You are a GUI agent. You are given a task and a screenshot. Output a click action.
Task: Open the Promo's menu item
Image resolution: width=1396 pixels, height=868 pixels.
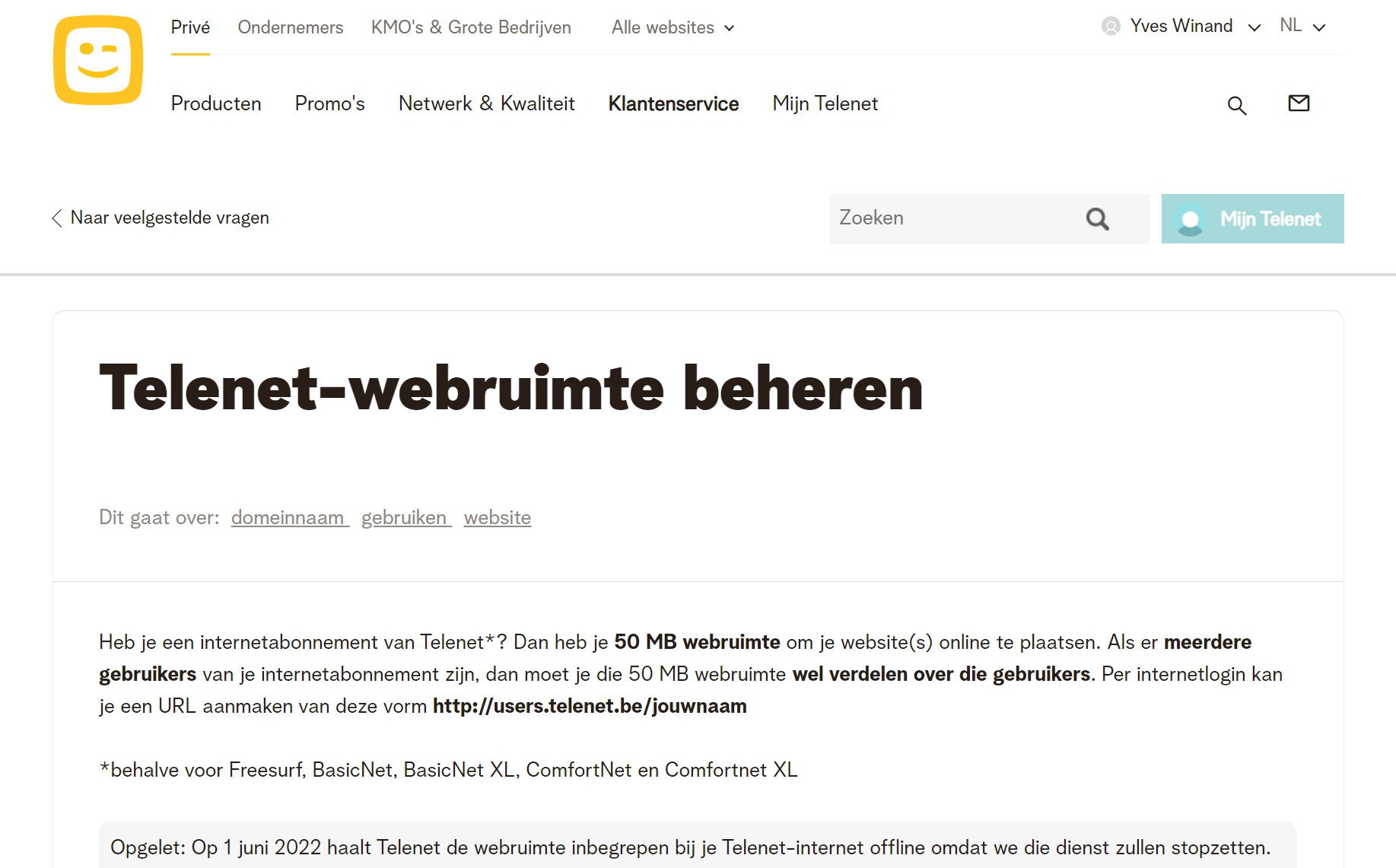(330, 103)
